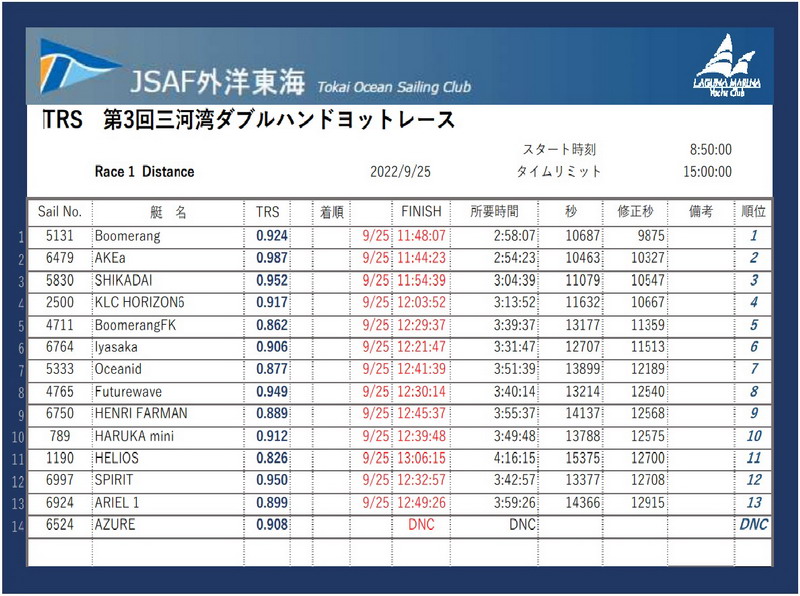This screenshot has height=596, width=800.
Task: Click rank 3 for SHIKADAI
Action: point(754,280)
